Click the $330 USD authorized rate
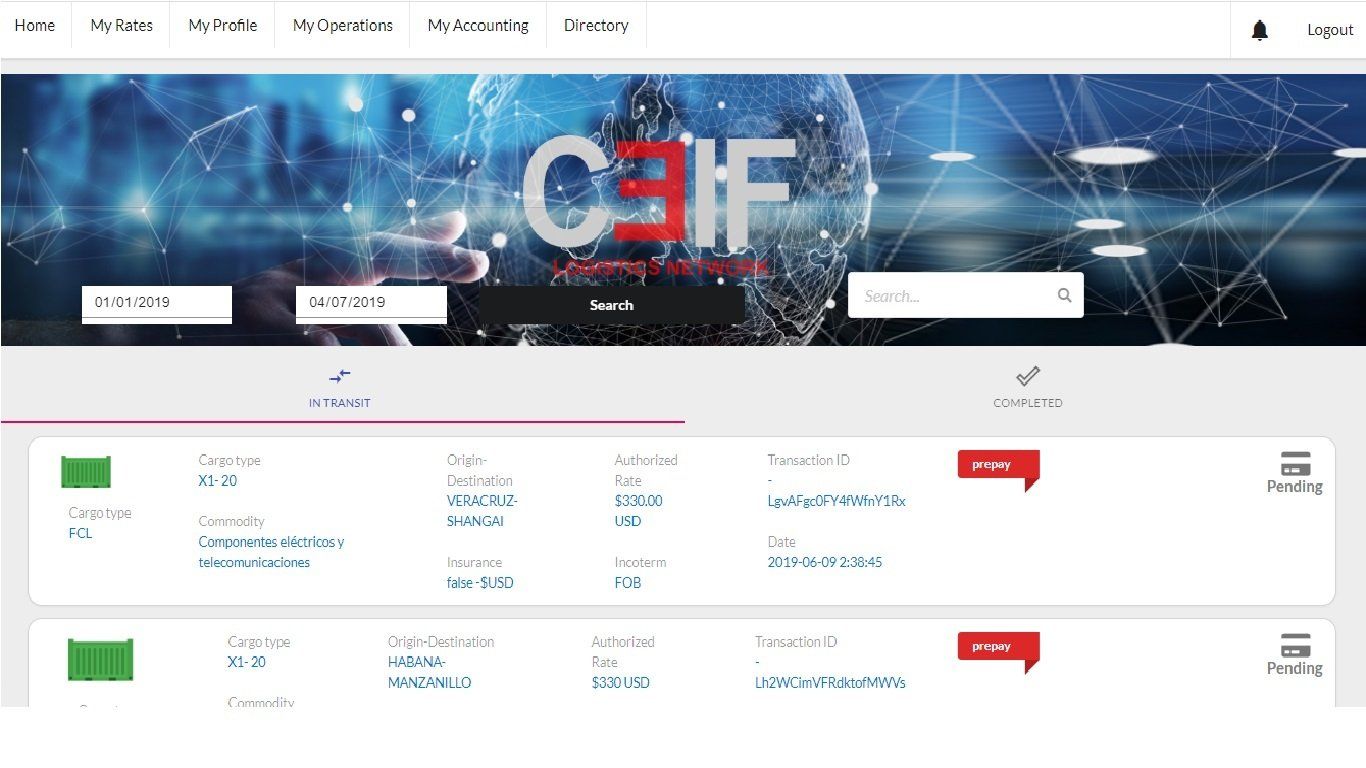The height and width of the screenshot is (768, 1366). coord(620,683)
